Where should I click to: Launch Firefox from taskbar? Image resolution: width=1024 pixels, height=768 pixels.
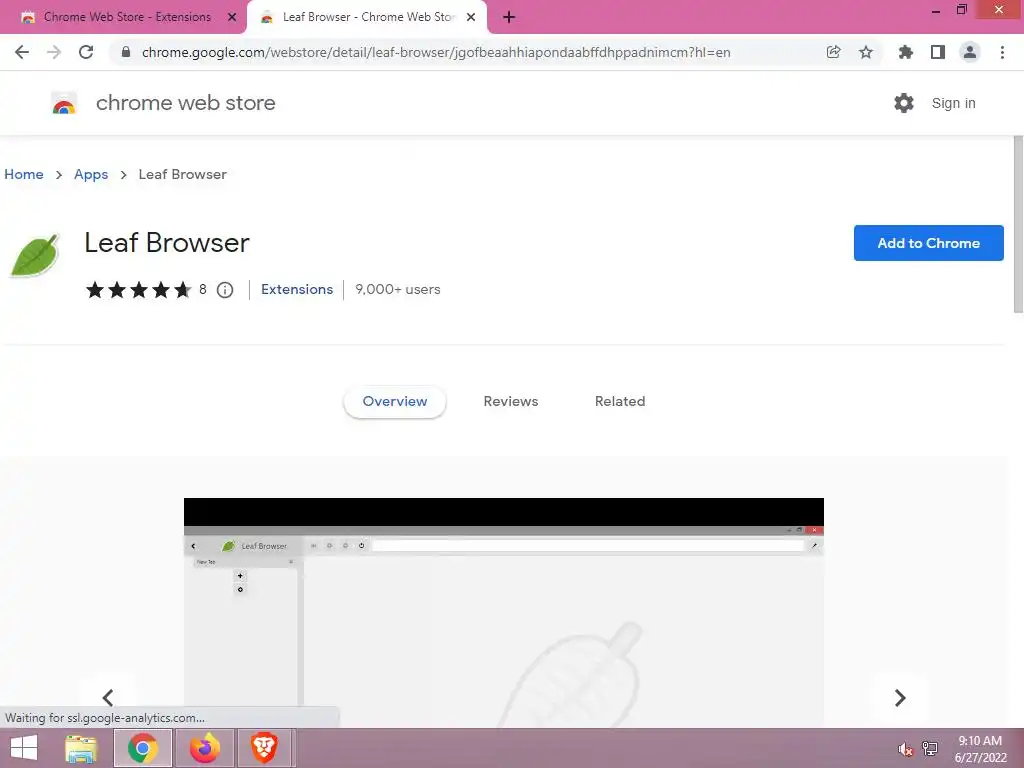[204, 748]
